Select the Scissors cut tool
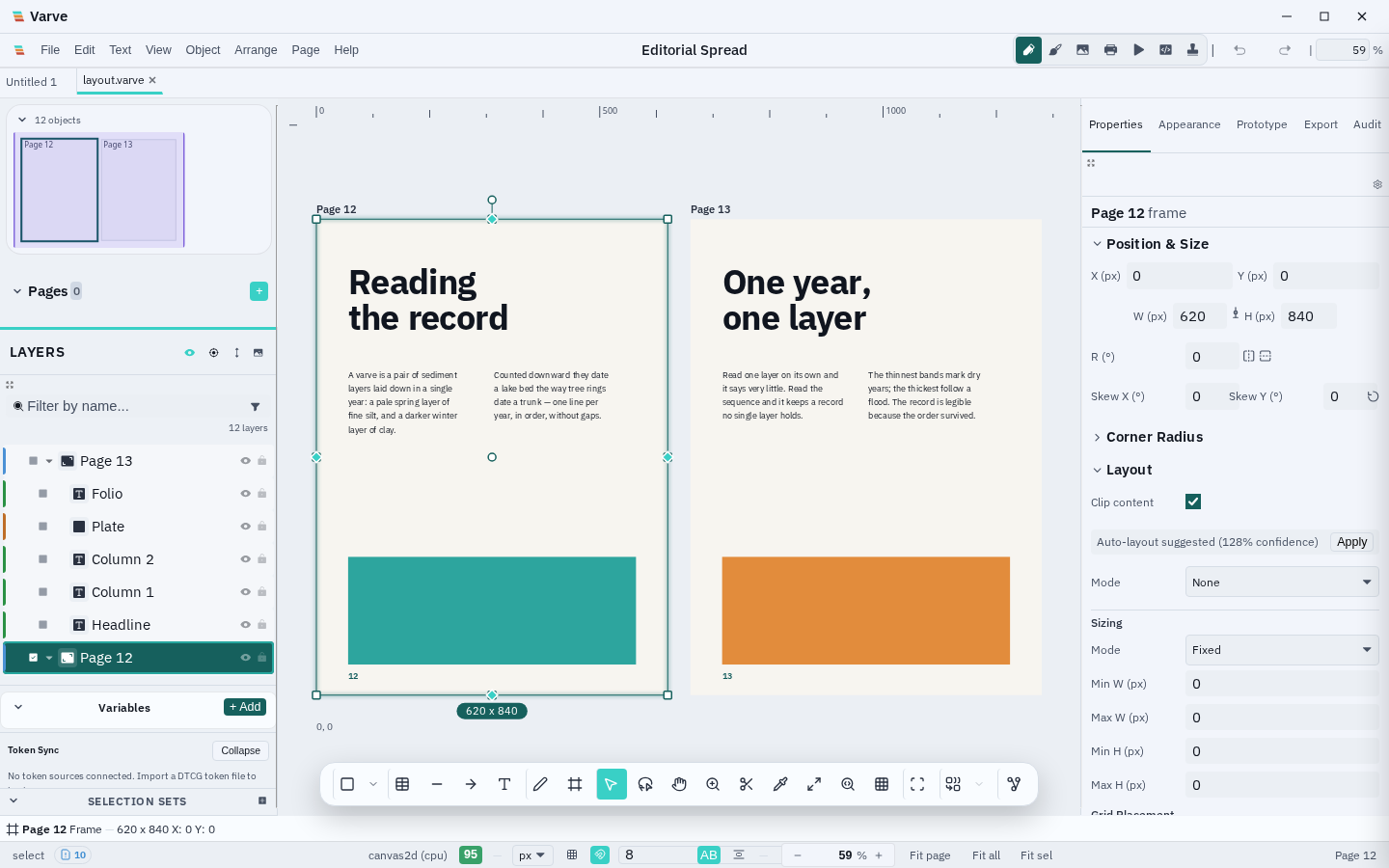The width and height of the screenshot is (1389, 868). click(747, 784)
